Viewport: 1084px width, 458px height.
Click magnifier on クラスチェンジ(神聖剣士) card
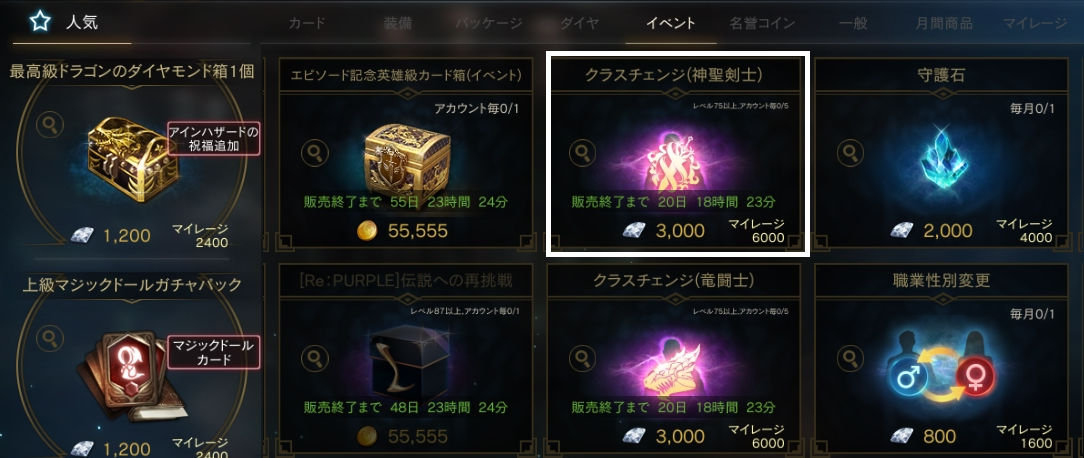(582, 152)
